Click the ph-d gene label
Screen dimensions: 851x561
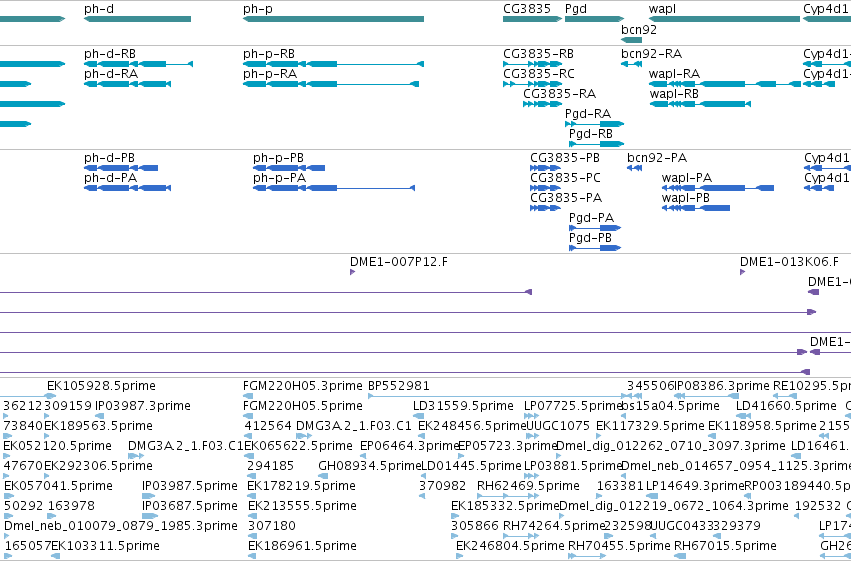click(x=99, y=9)
